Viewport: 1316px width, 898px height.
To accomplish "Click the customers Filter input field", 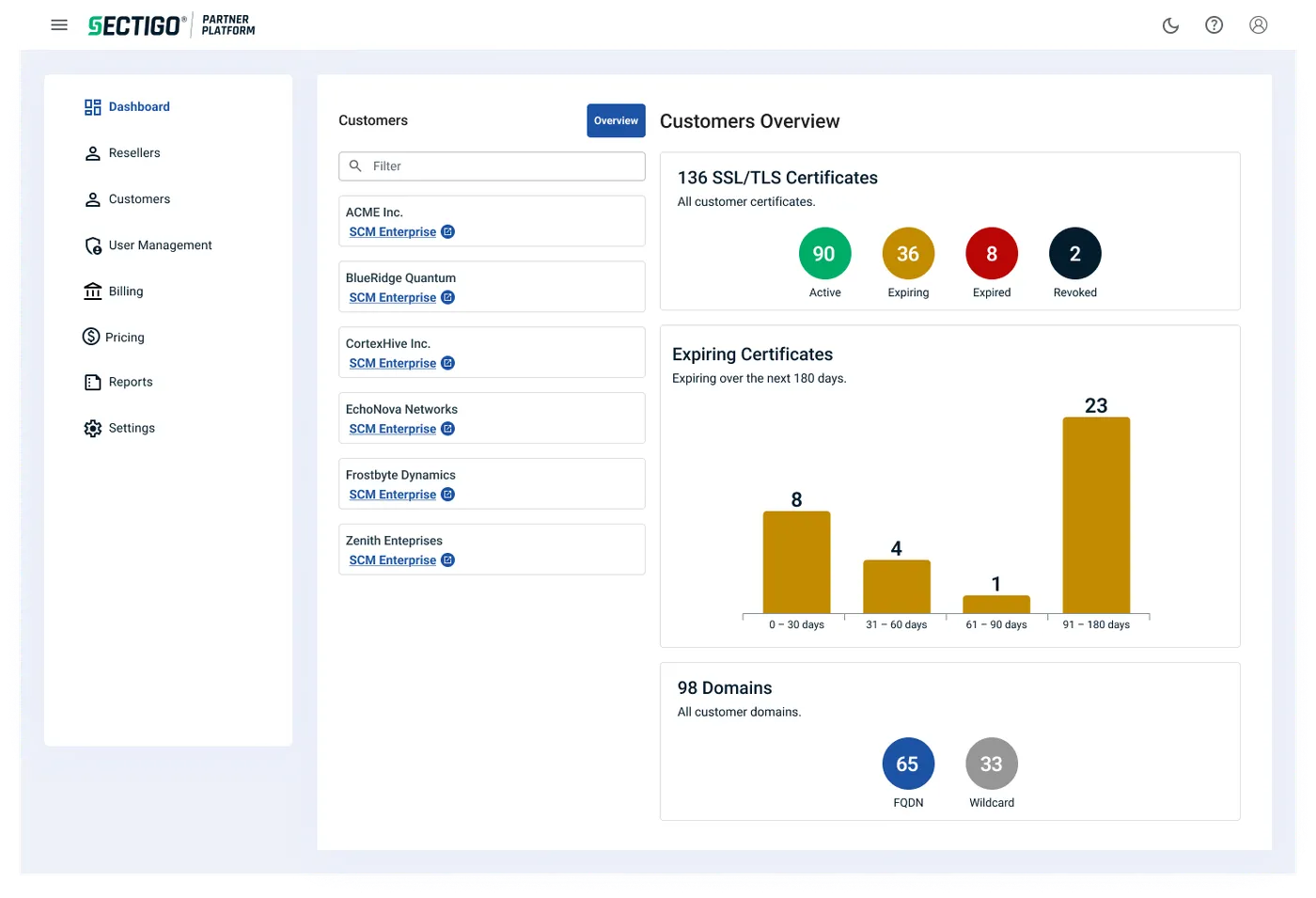I will 492,166.
